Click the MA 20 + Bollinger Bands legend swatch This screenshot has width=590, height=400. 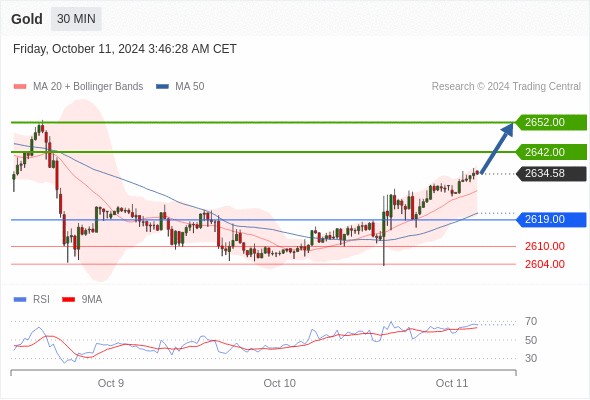pyautogui.click(x=20, y=87)
